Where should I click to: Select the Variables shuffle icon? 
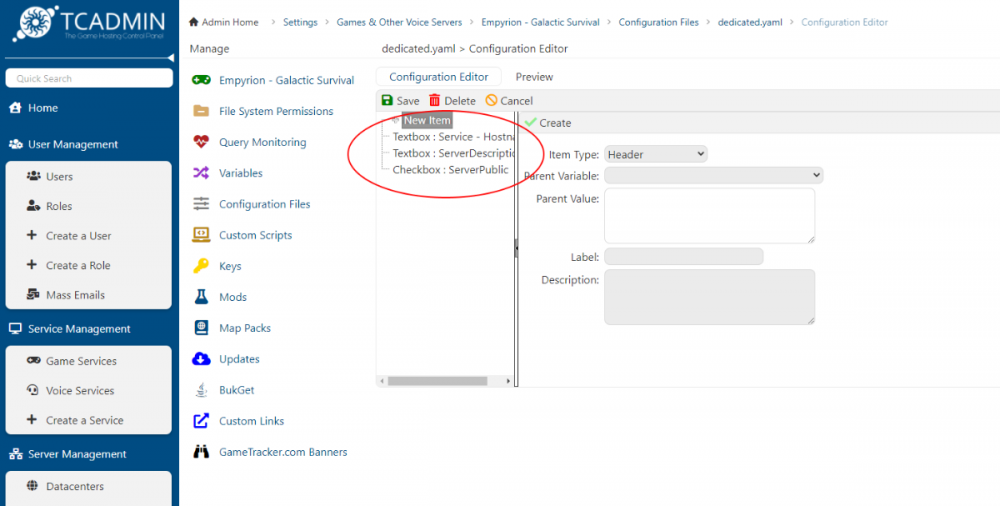click(201, 173)
